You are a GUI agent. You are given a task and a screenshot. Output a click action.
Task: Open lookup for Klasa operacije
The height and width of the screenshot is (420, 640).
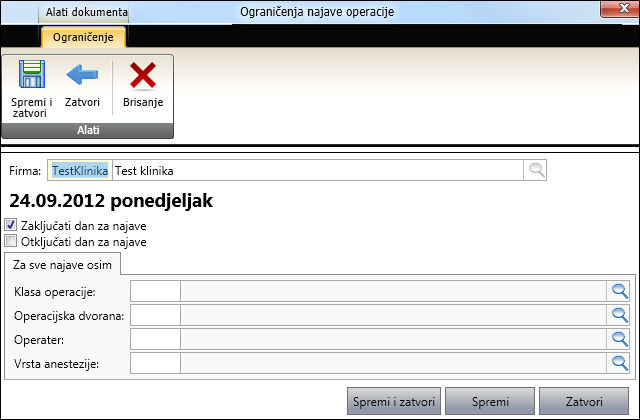click(x=620, y=291)
